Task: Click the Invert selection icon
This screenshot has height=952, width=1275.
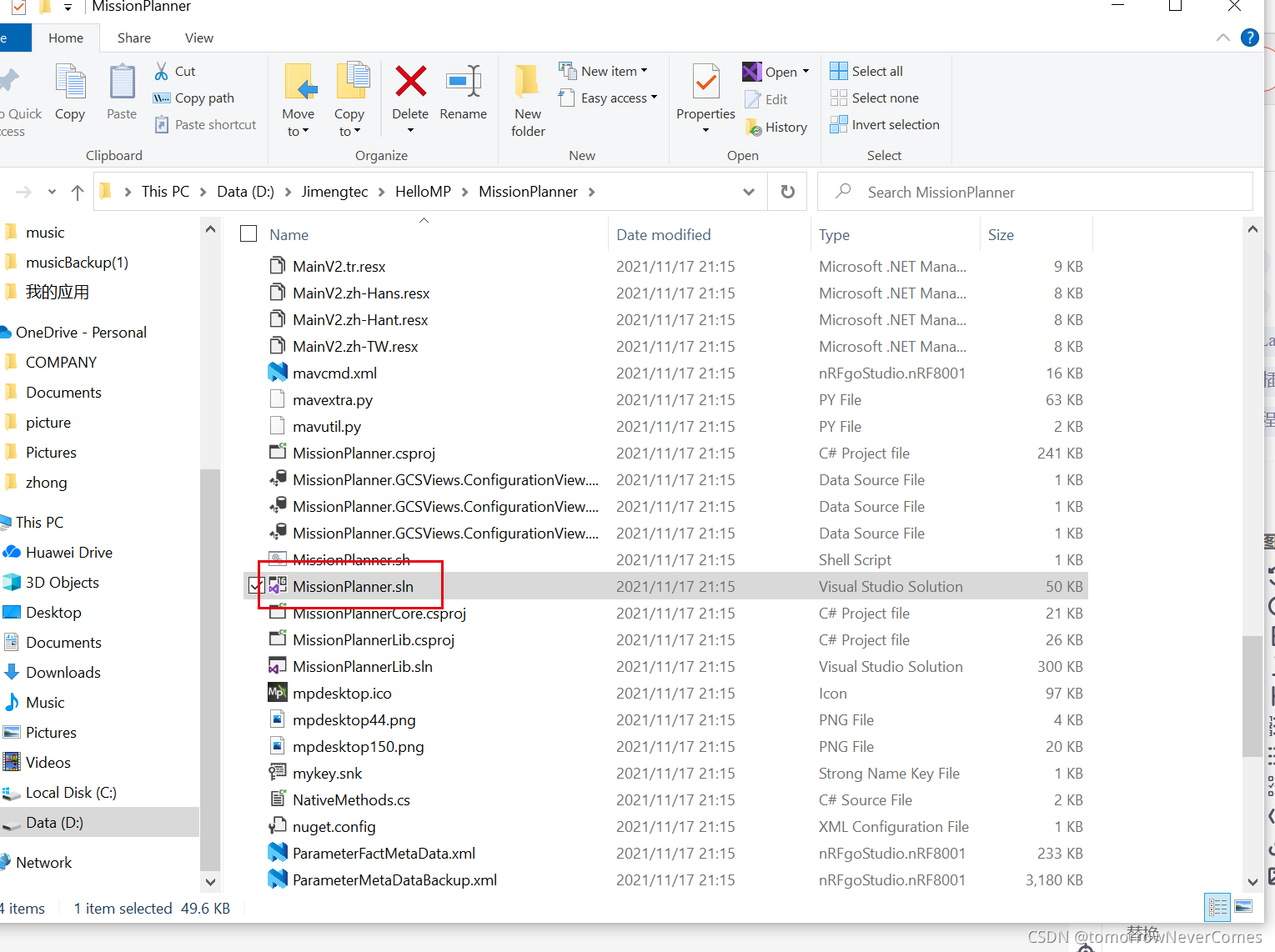Action: tap(839, 125)
